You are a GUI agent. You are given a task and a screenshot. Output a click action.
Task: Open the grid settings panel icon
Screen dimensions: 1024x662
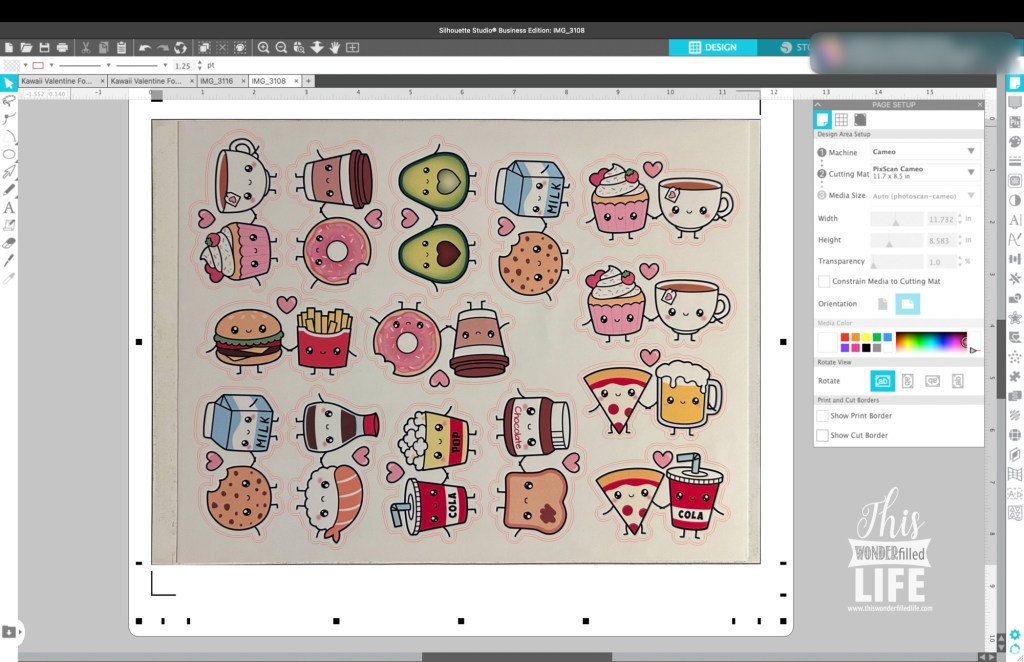pyautogui.click(x=841, y=119)
